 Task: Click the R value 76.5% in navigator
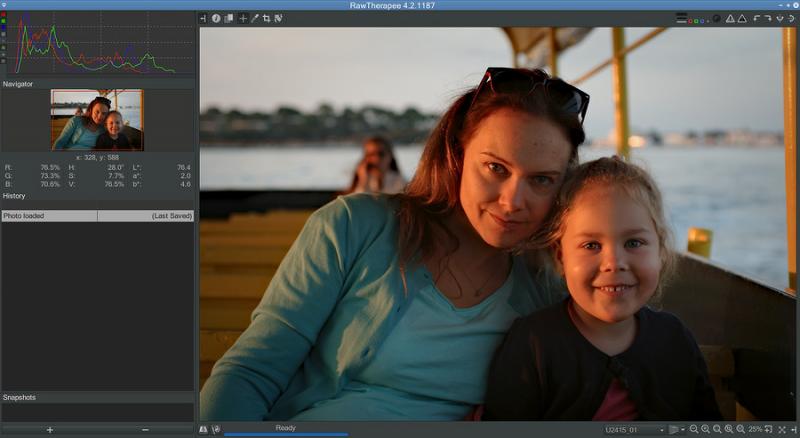click(x=50, y=167)
